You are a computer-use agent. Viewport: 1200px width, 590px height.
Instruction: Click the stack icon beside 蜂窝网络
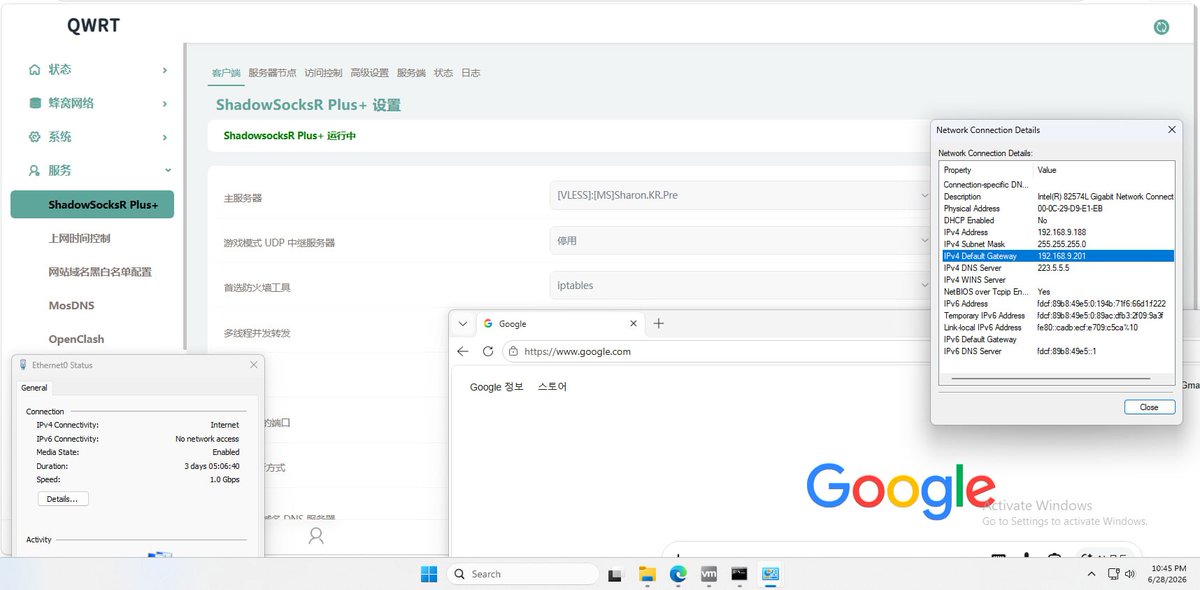[35, 103]
